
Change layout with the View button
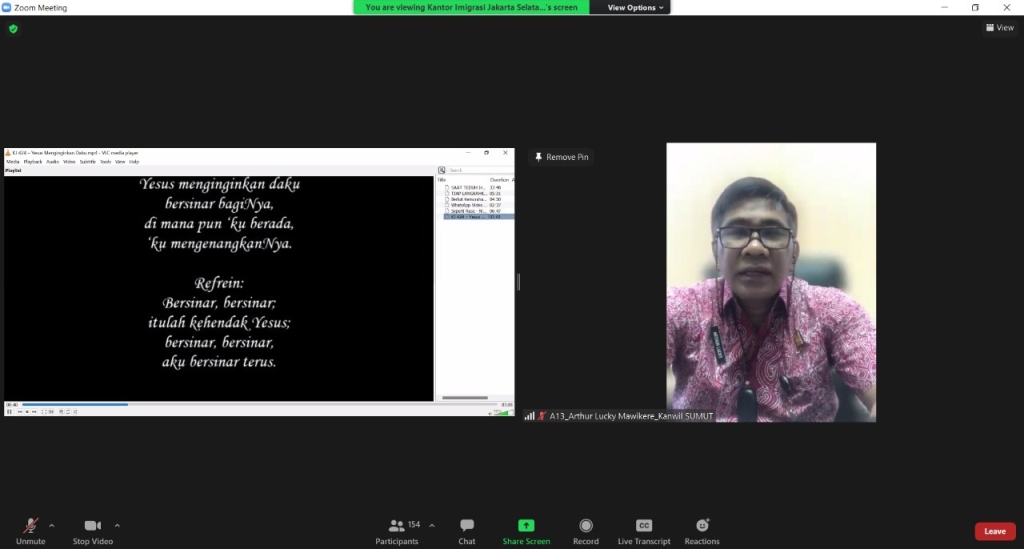coord(1000,27)
